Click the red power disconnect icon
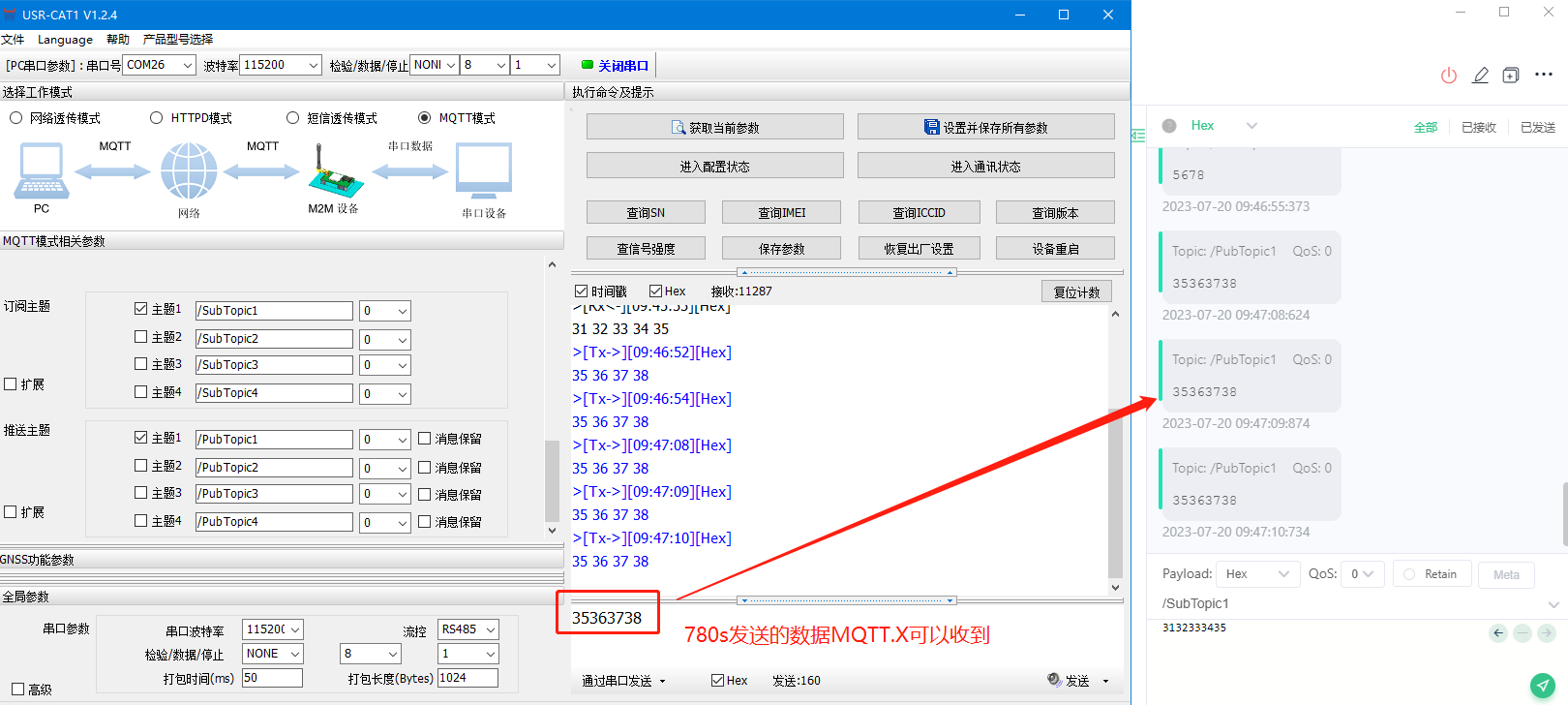 tap(1448, 76)
